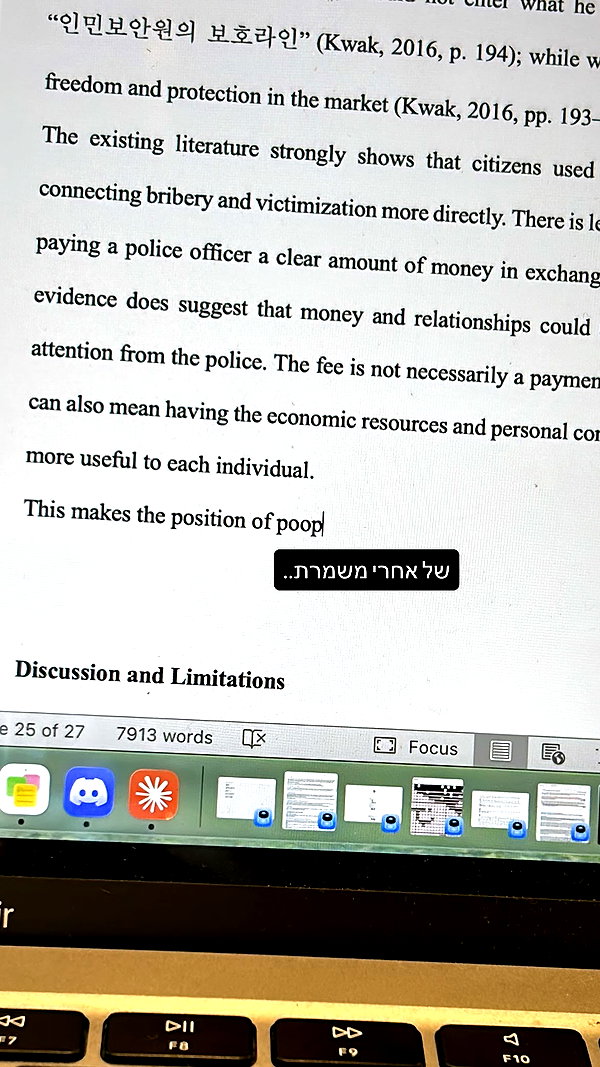Open Discord from the Dock
This screenshot has height=1067, width=600.
tap(88, 792)
